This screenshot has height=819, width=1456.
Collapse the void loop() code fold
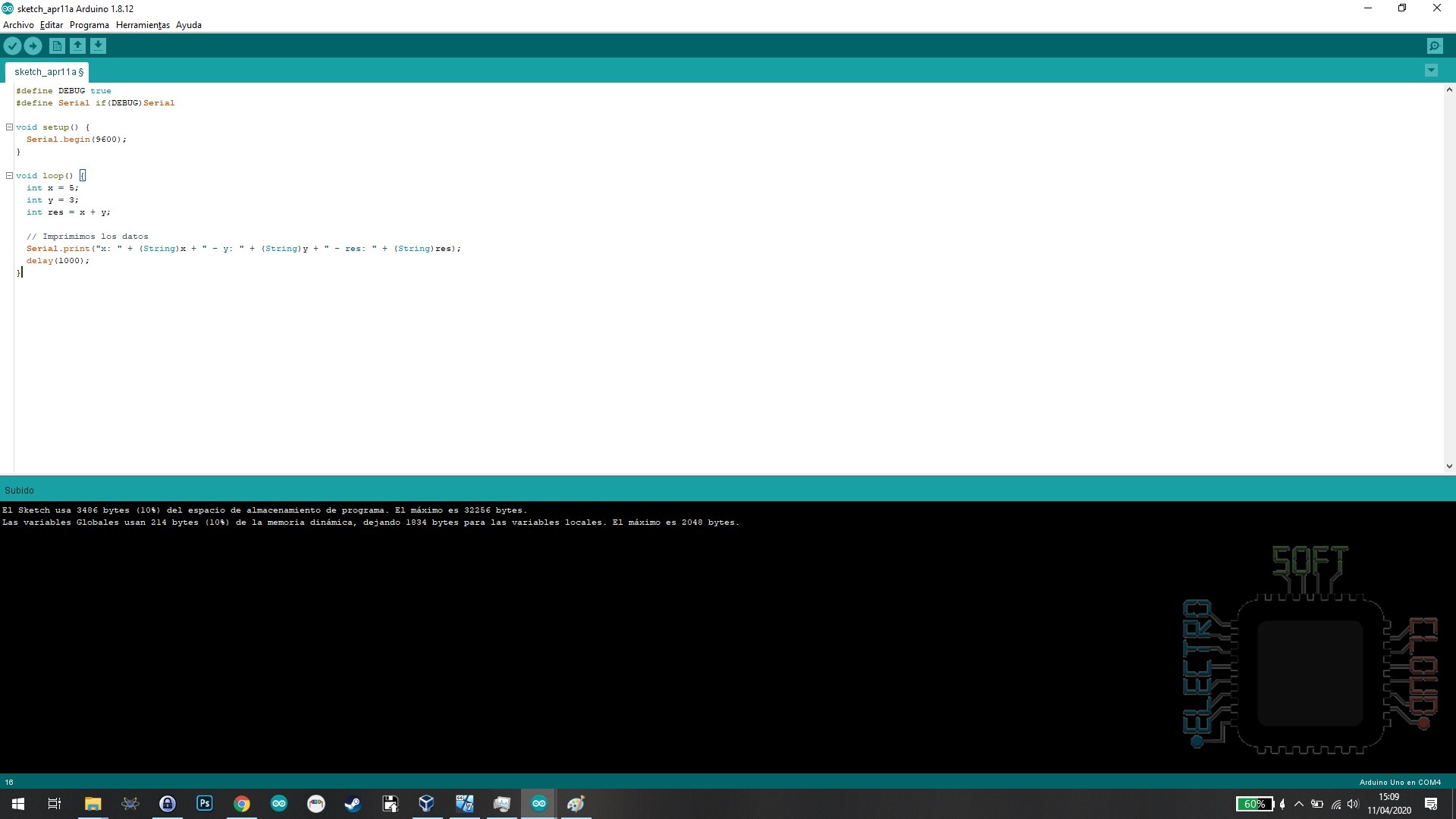click(x=9, y=175)
